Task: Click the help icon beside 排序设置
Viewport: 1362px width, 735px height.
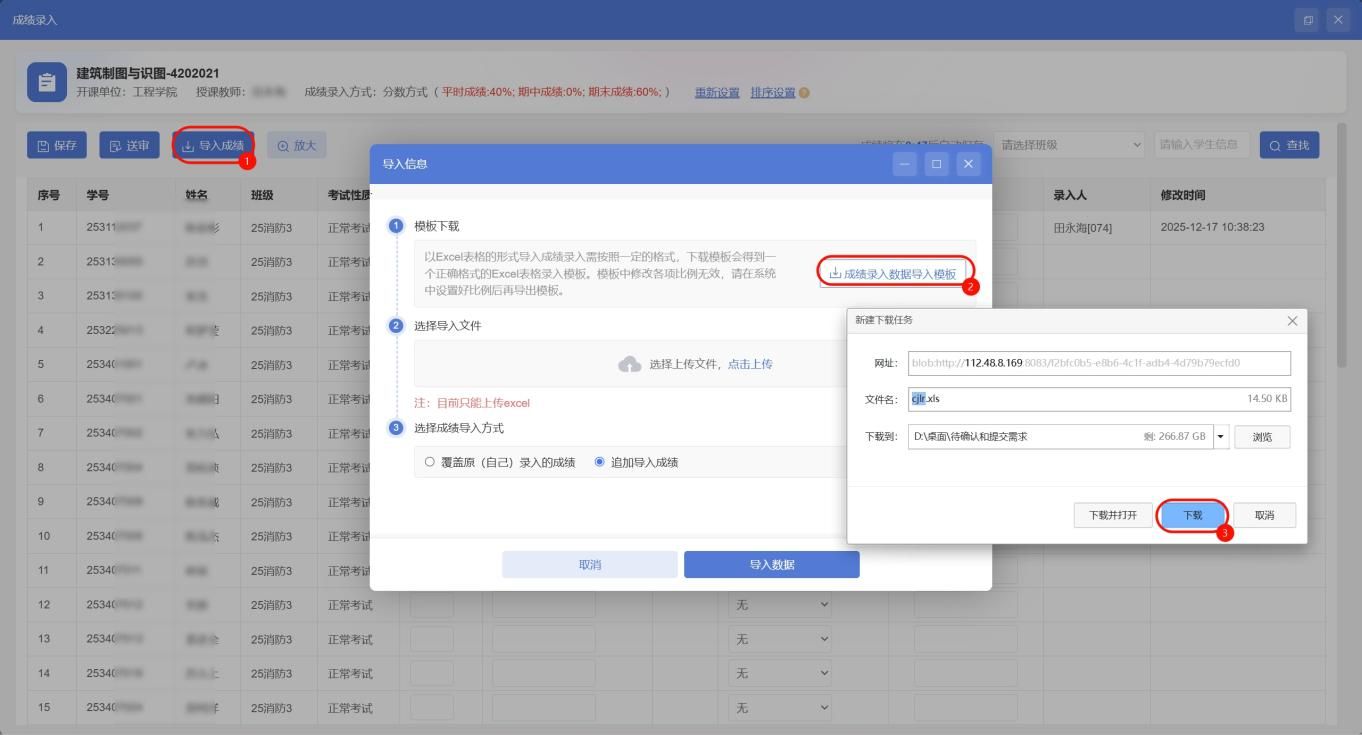Action: click(x=805, y=93)
